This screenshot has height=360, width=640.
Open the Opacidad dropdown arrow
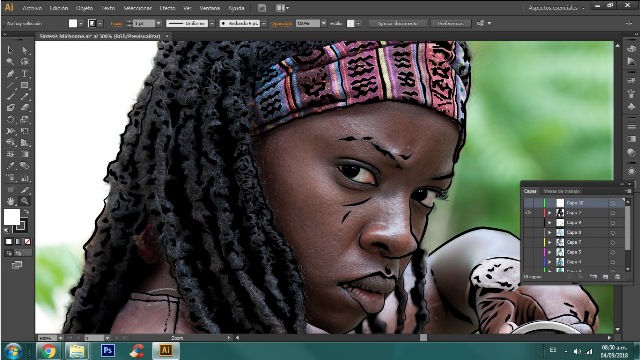click(x=324, y=23)
